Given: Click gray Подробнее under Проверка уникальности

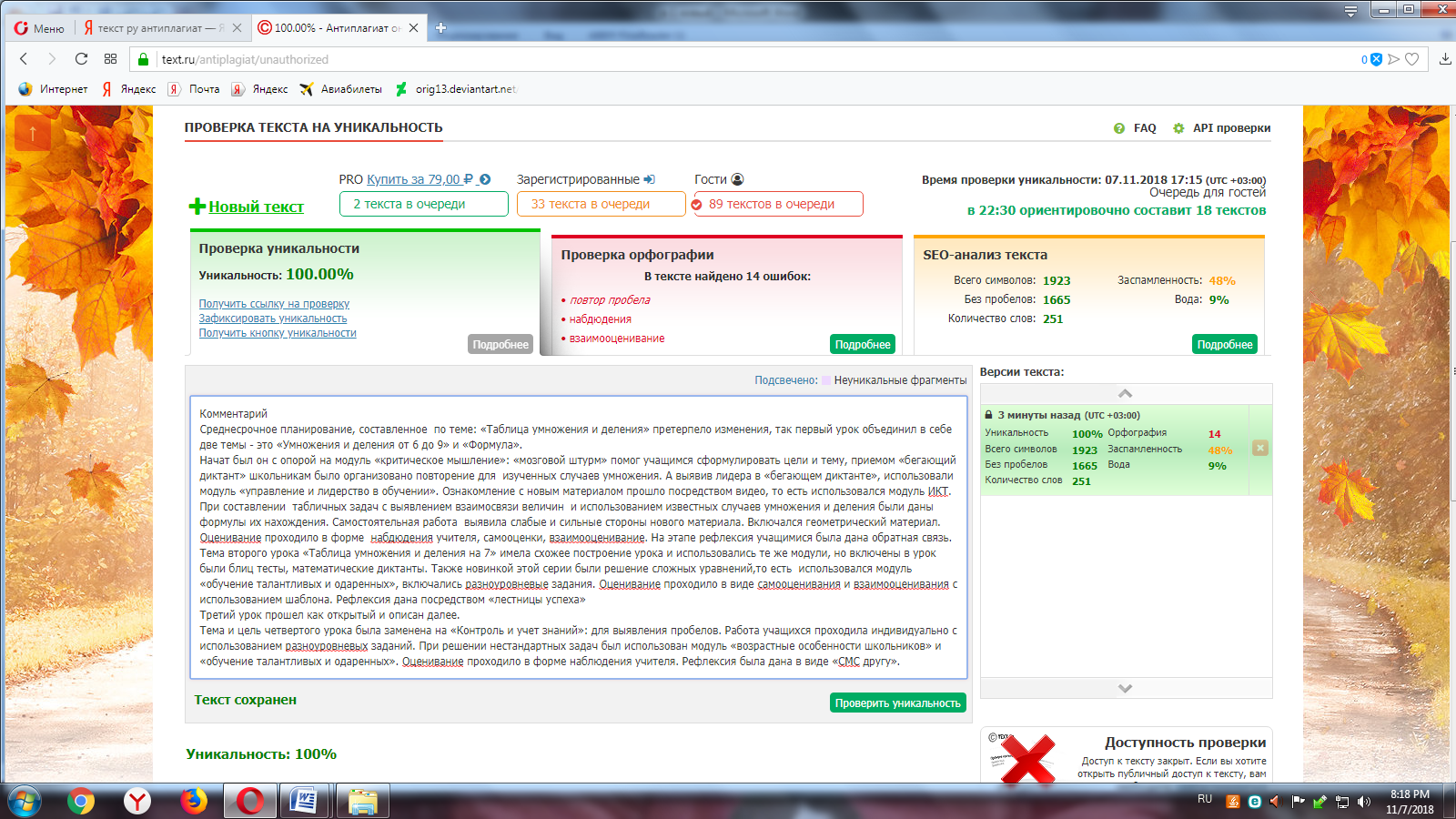Looking at the screenshot, I should tap(500, 344).
